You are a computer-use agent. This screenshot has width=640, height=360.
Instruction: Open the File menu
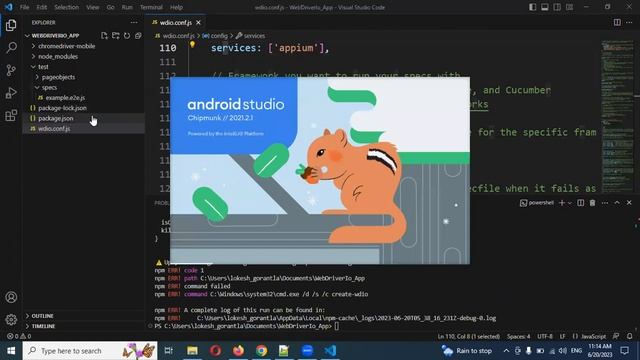click(x=24, y=7)
